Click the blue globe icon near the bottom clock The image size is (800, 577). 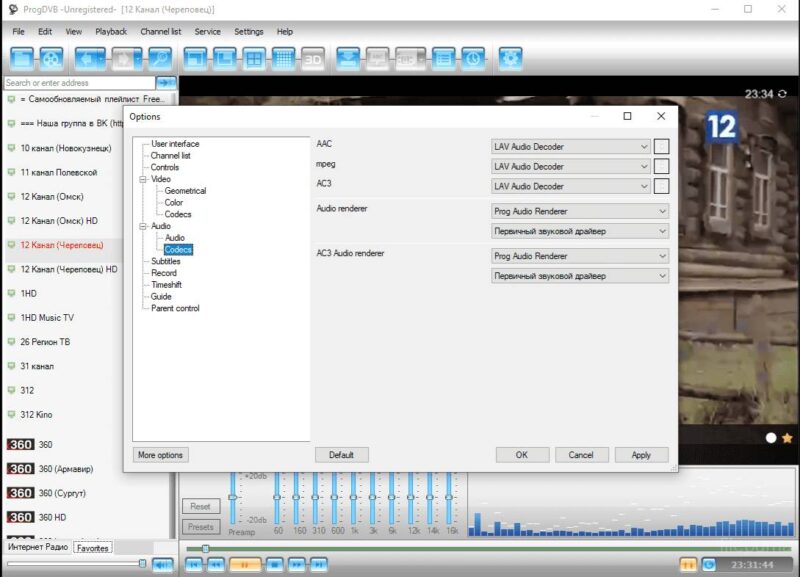(709, 564)
